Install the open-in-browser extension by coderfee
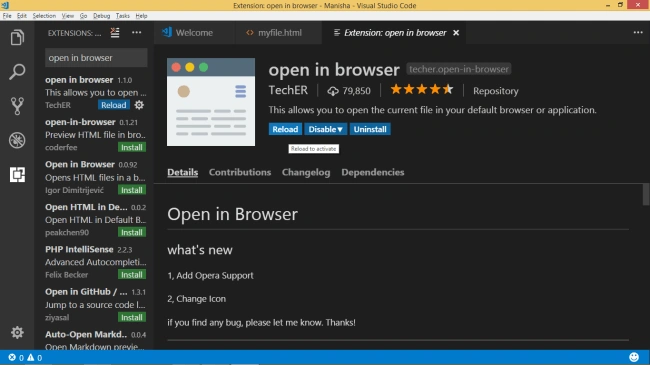Screen dimensions: 650x365 tap(132, 147)
